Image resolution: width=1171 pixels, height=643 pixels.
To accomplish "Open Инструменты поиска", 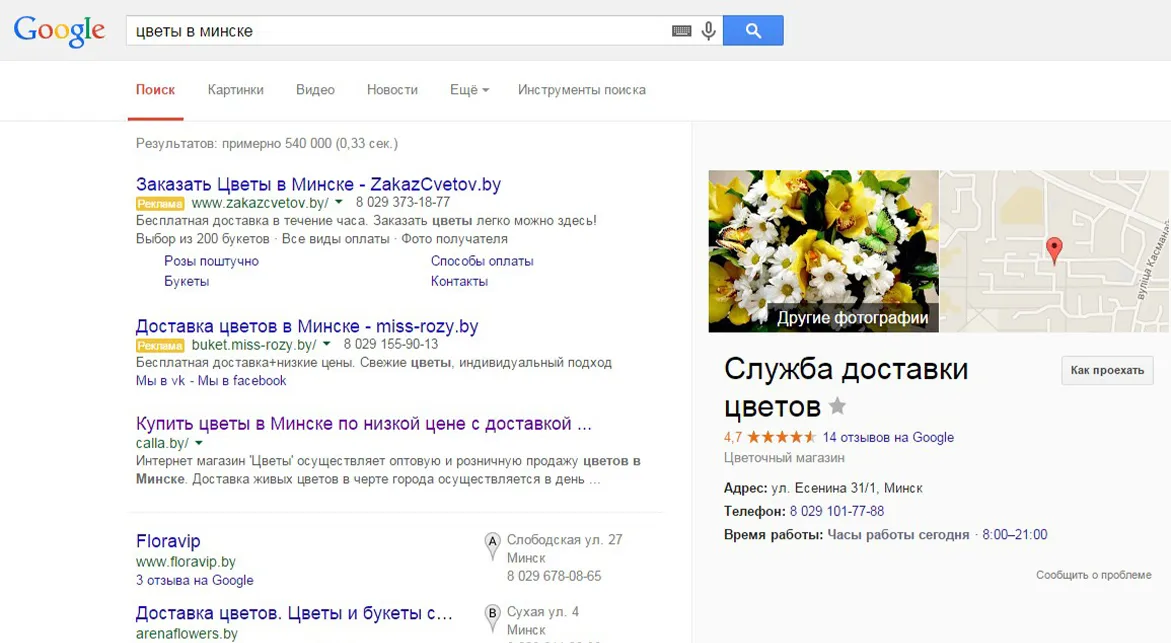I will [x=582, y=90].
